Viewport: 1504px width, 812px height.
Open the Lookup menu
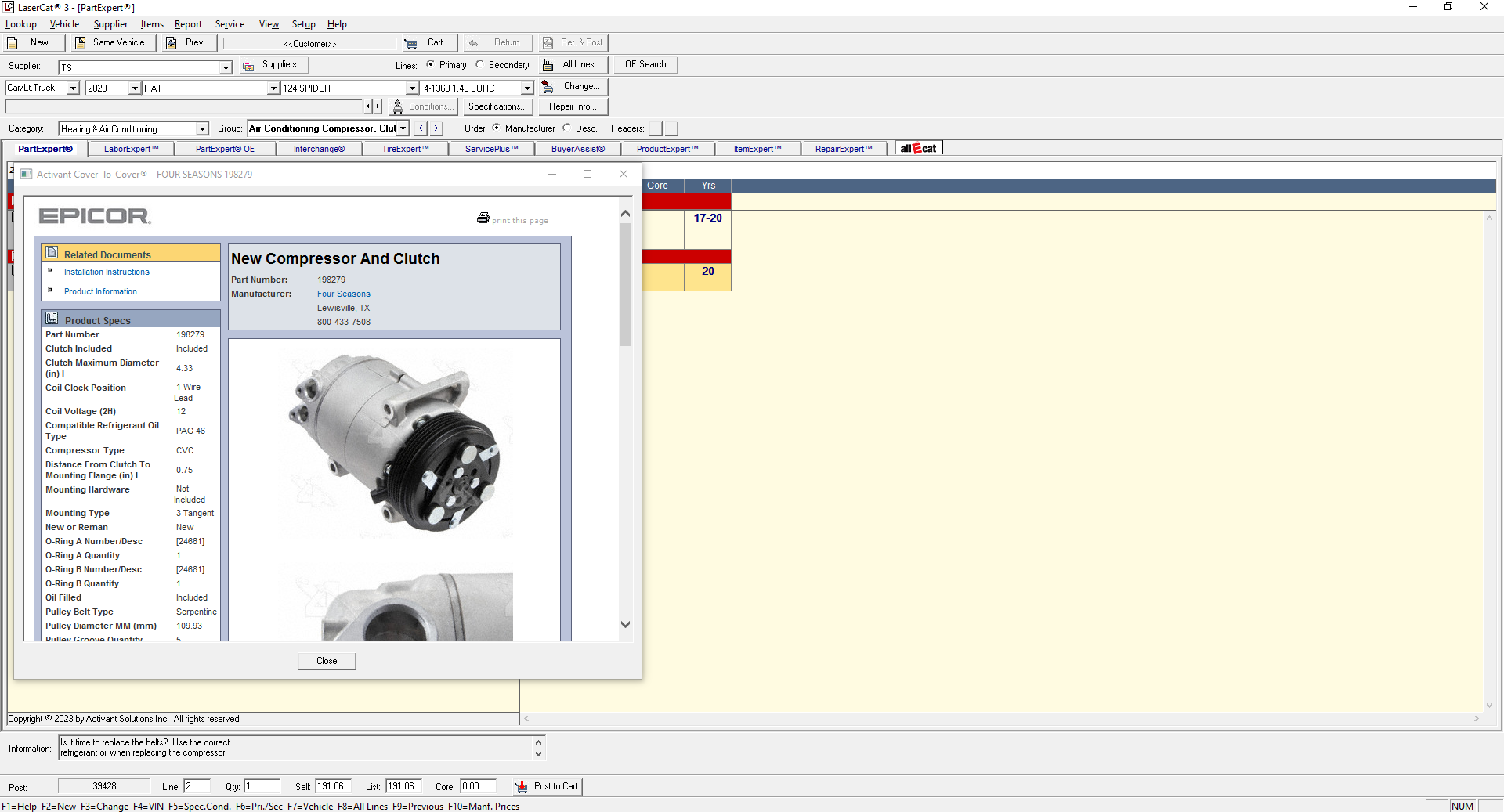20,24
